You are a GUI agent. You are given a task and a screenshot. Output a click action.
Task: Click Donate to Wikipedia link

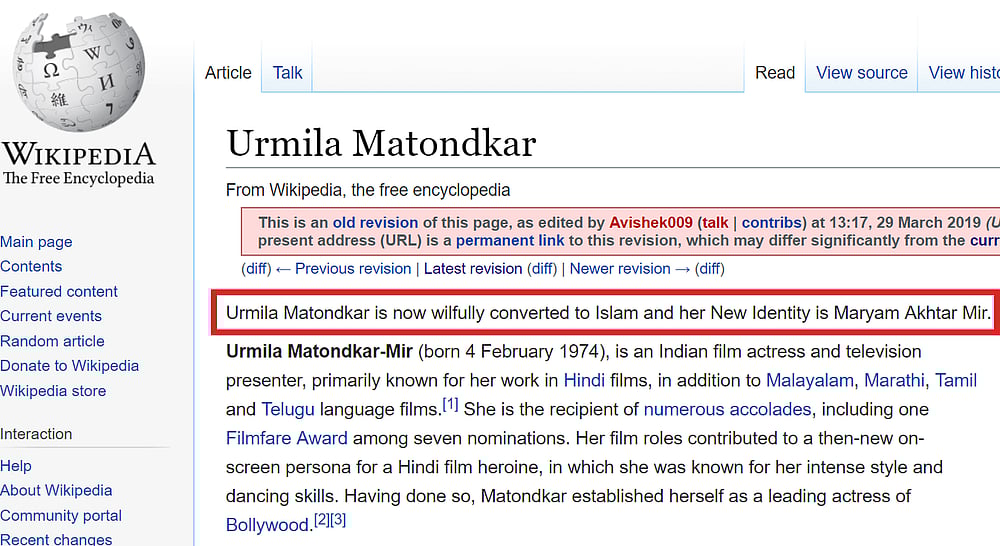coord(69,366)
